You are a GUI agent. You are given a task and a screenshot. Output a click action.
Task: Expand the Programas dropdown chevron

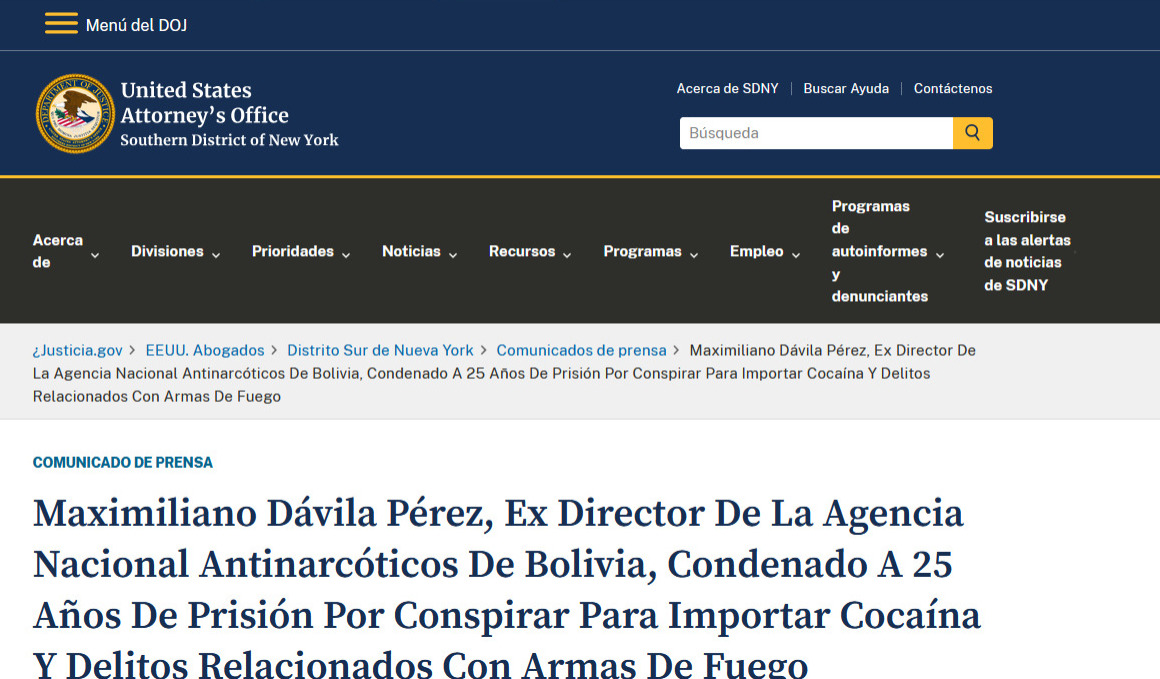[694, 254]
